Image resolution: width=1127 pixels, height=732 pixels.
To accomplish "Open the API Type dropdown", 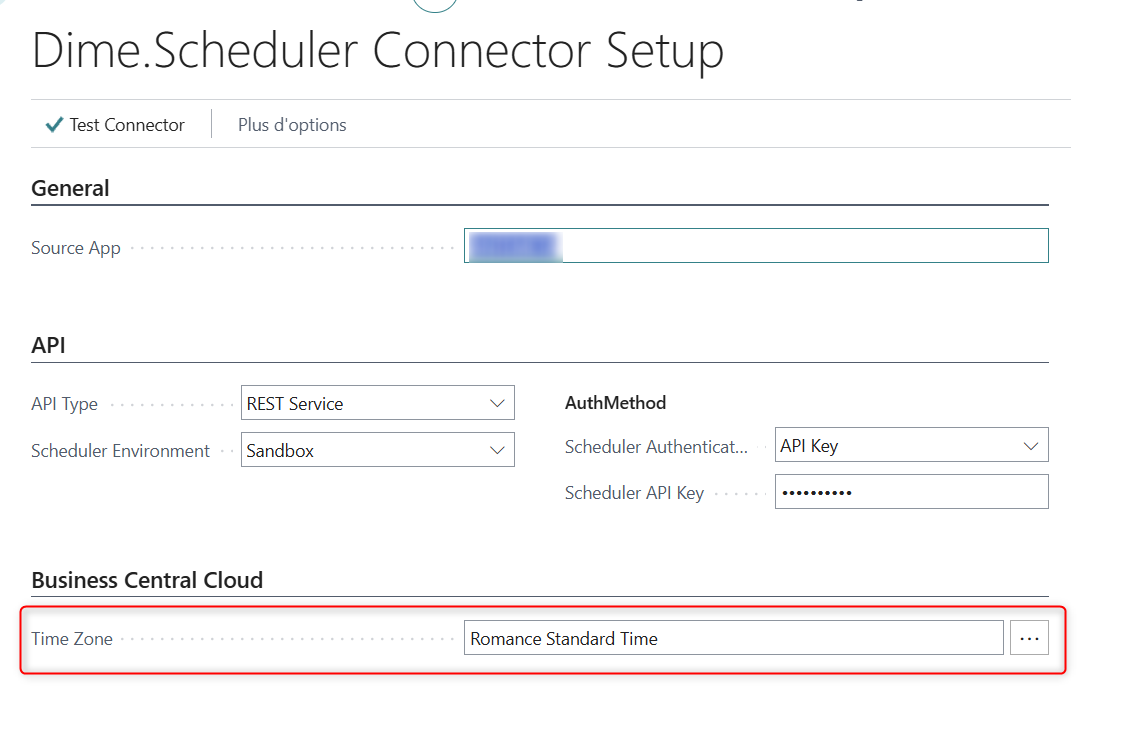I will coord(377,404).
